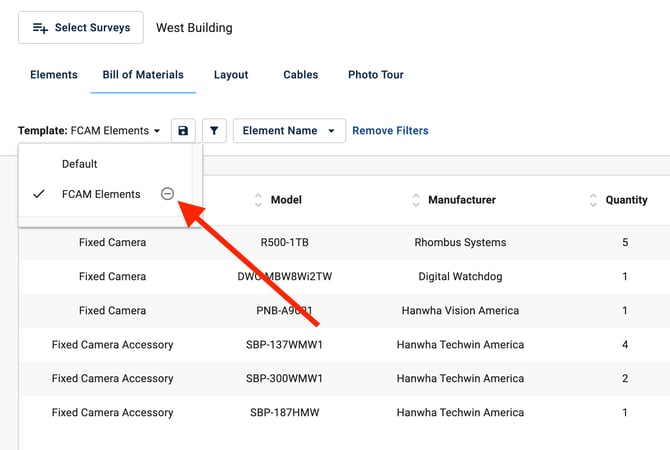Viewport: 670px width, 450px height.
Task: Select the Bill of Materials tab
Action: [143, 75]
